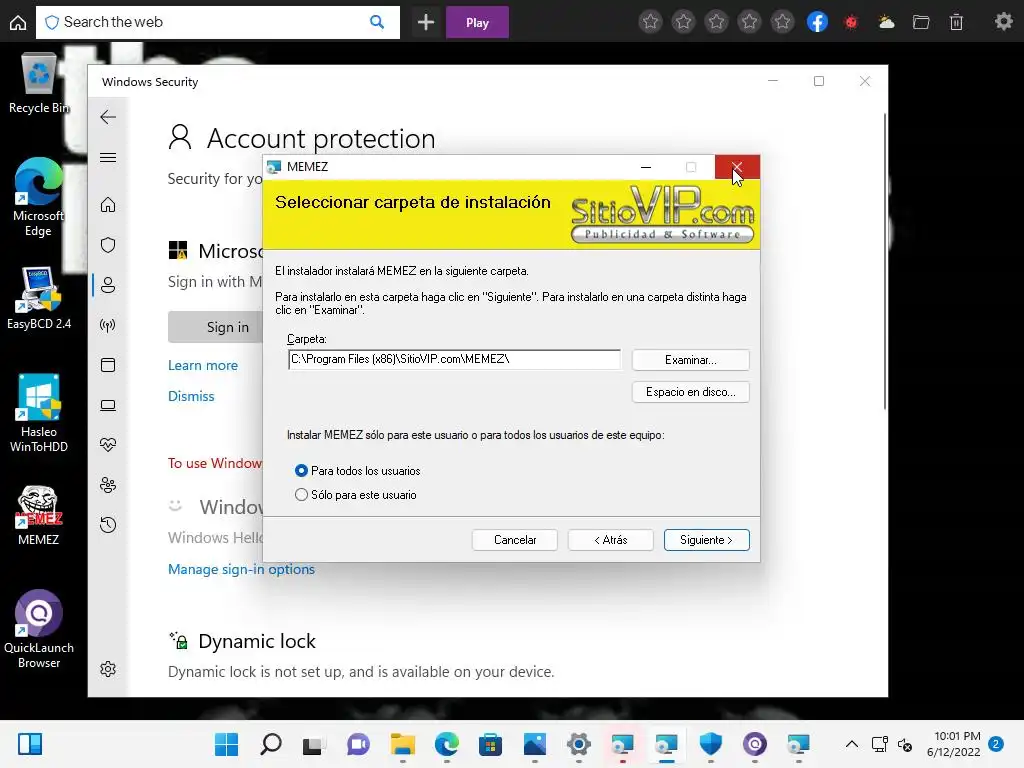Go back in Windows Security

(108, 117)
